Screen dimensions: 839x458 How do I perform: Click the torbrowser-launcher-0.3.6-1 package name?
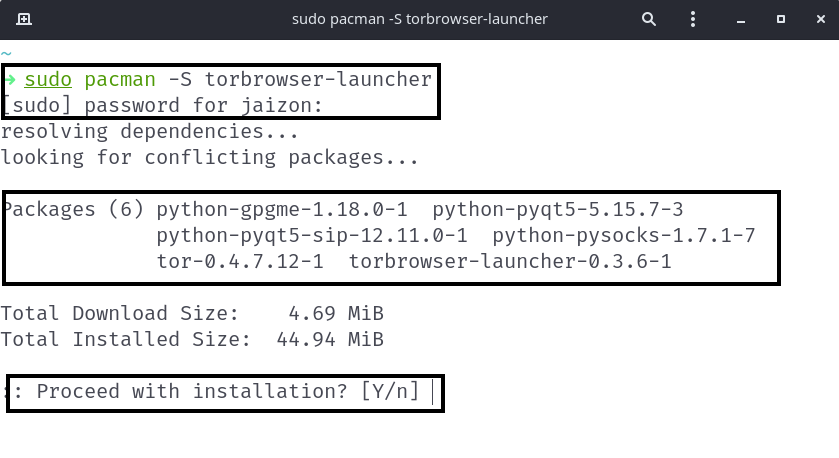[x=510, y=262]
